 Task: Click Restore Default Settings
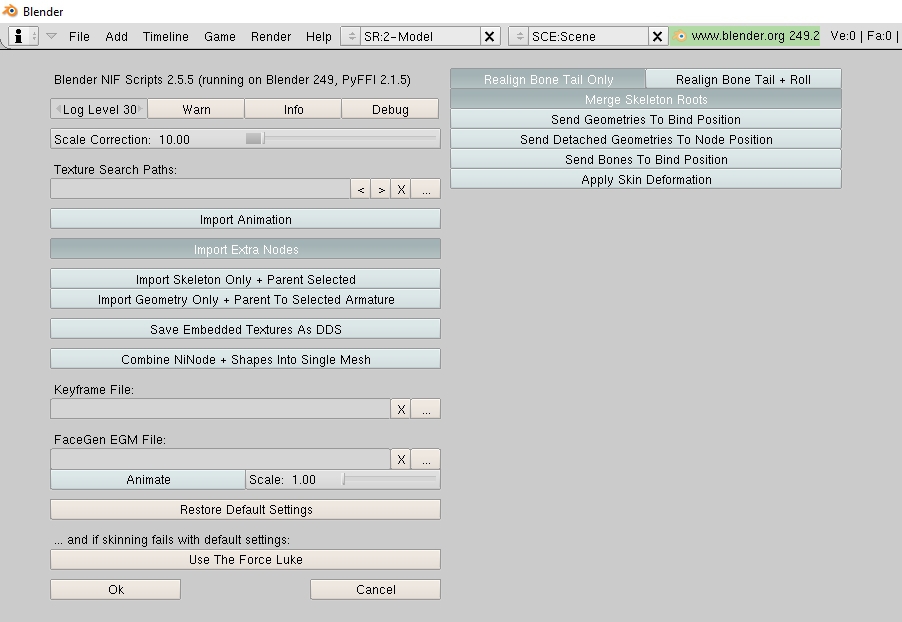click(x=246, y=509)
